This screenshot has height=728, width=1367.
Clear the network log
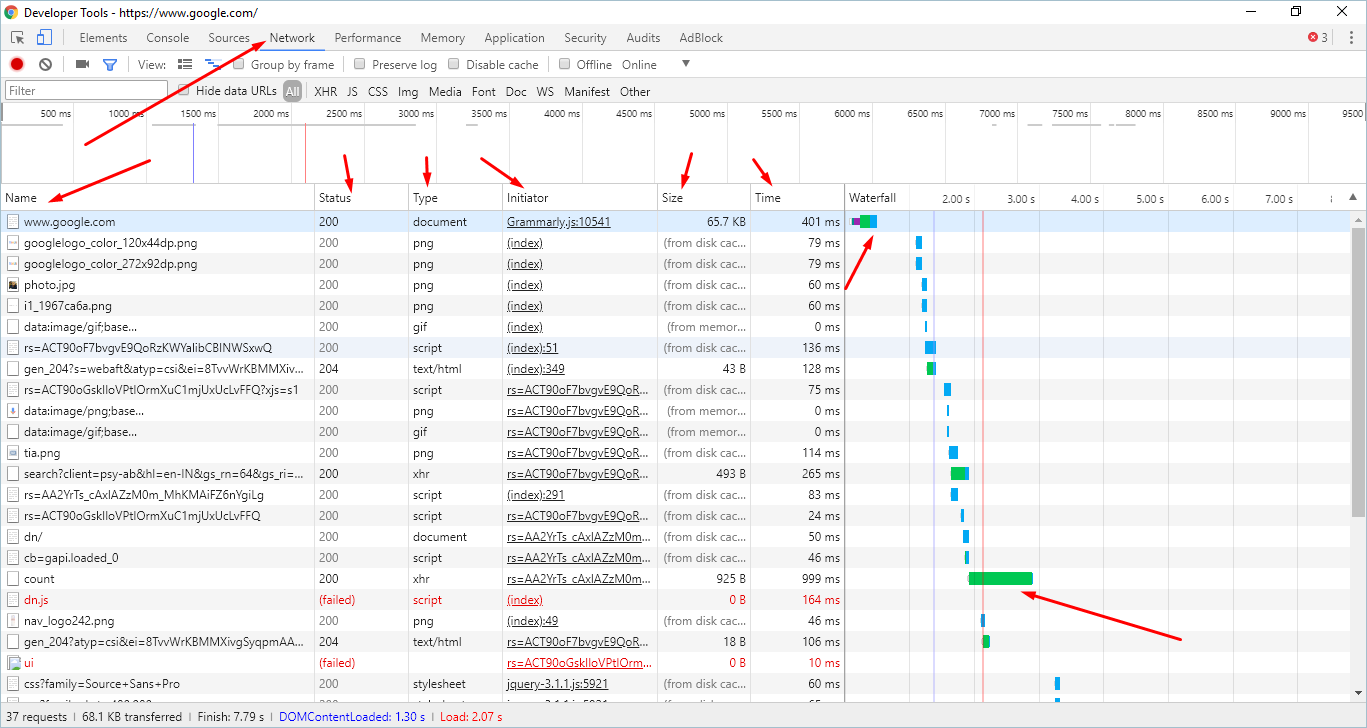[45, 64]
